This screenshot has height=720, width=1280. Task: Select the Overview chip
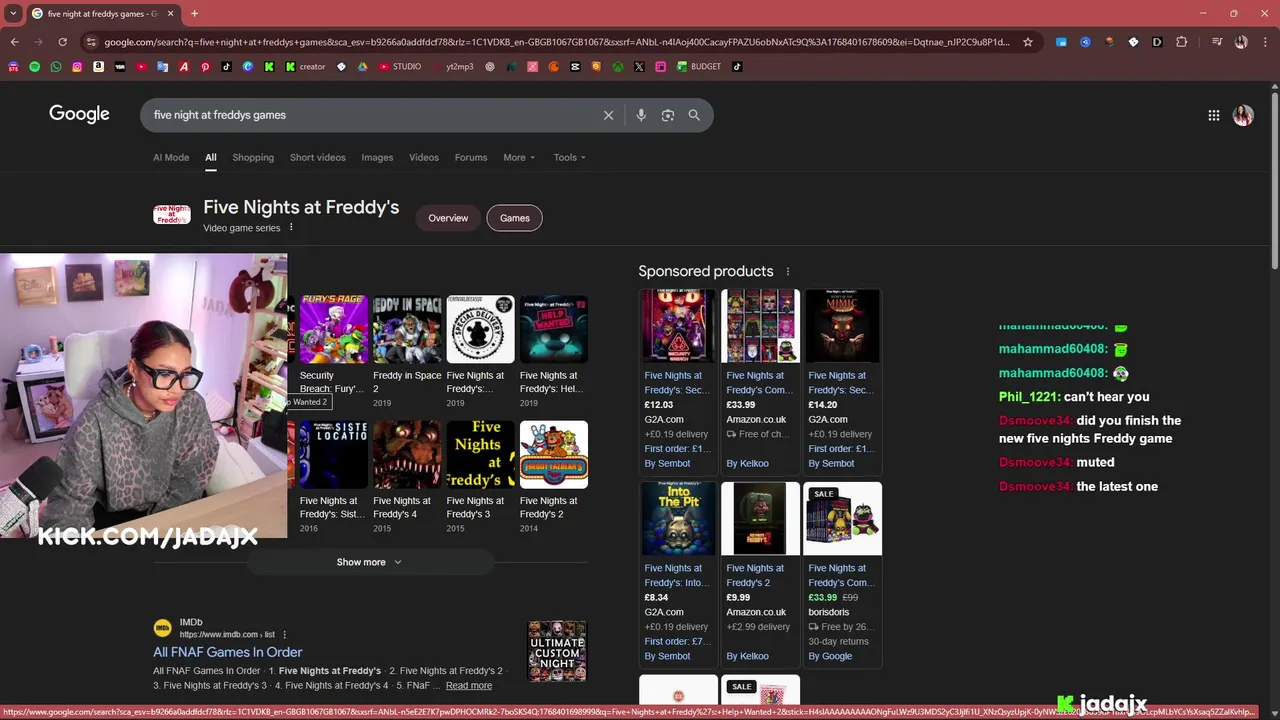(448, 218)
